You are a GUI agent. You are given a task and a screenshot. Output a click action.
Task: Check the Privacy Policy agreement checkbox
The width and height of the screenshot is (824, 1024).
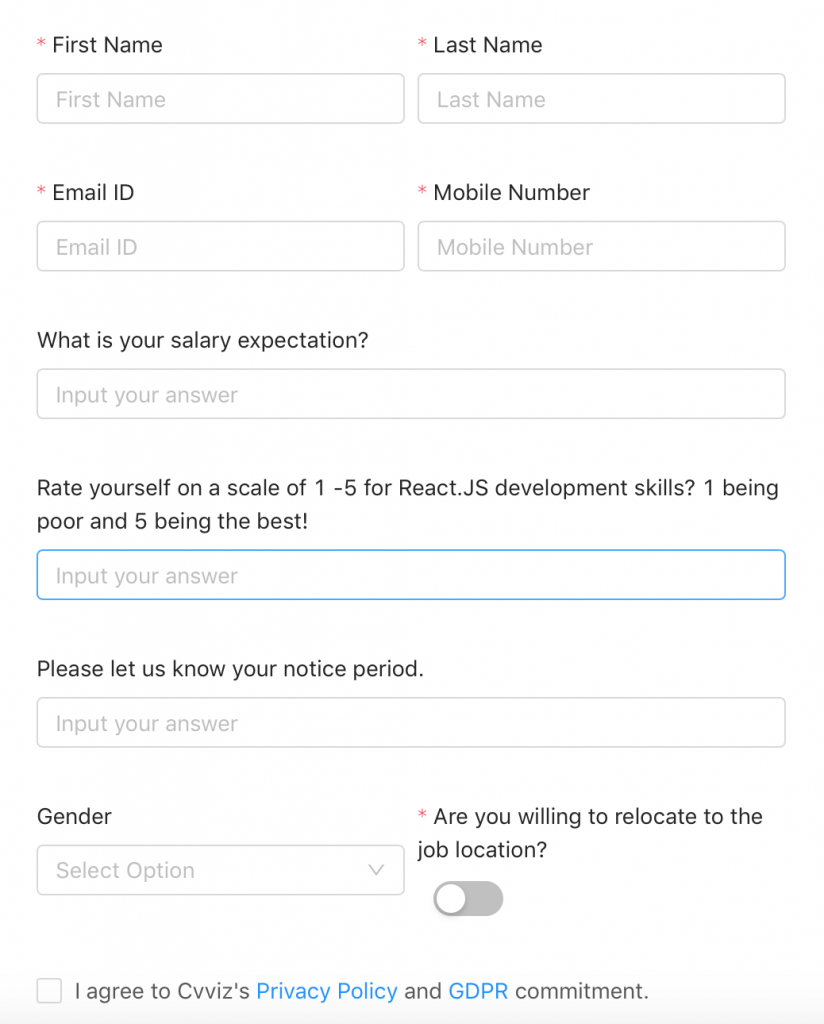(49, 991)
